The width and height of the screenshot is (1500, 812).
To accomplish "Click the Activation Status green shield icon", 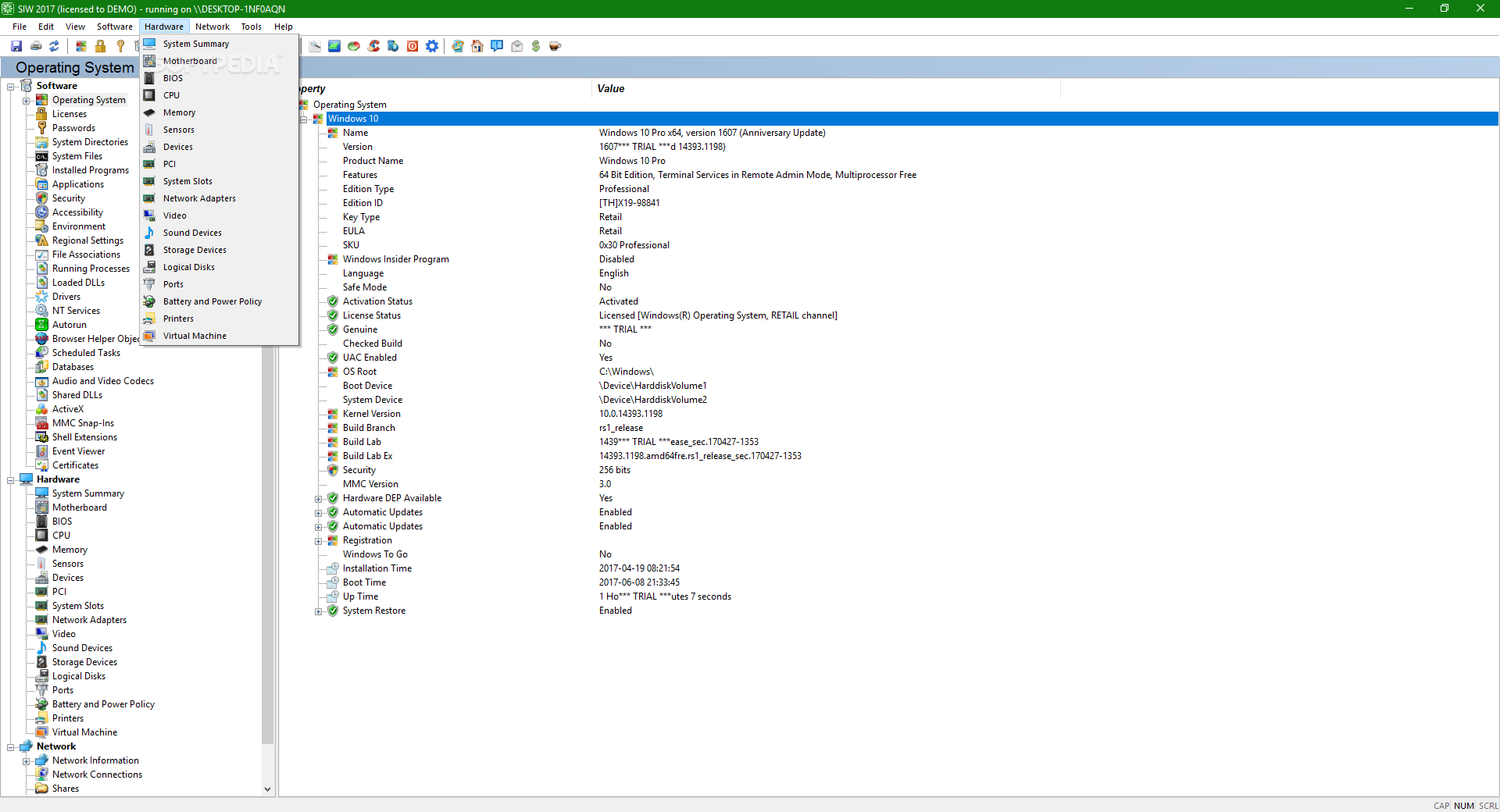I will pyautogui.click(x=333, y=301).
